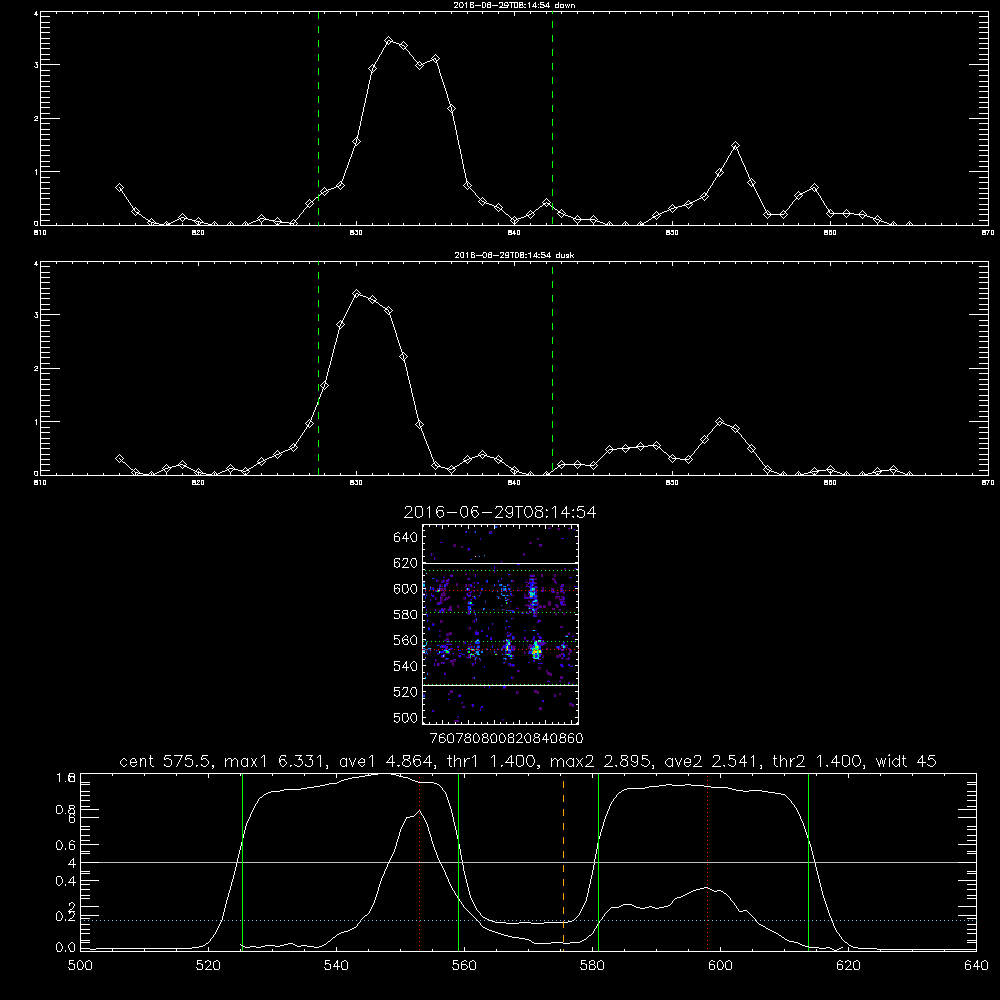Click the green vertical line near 581

(598, 862)
